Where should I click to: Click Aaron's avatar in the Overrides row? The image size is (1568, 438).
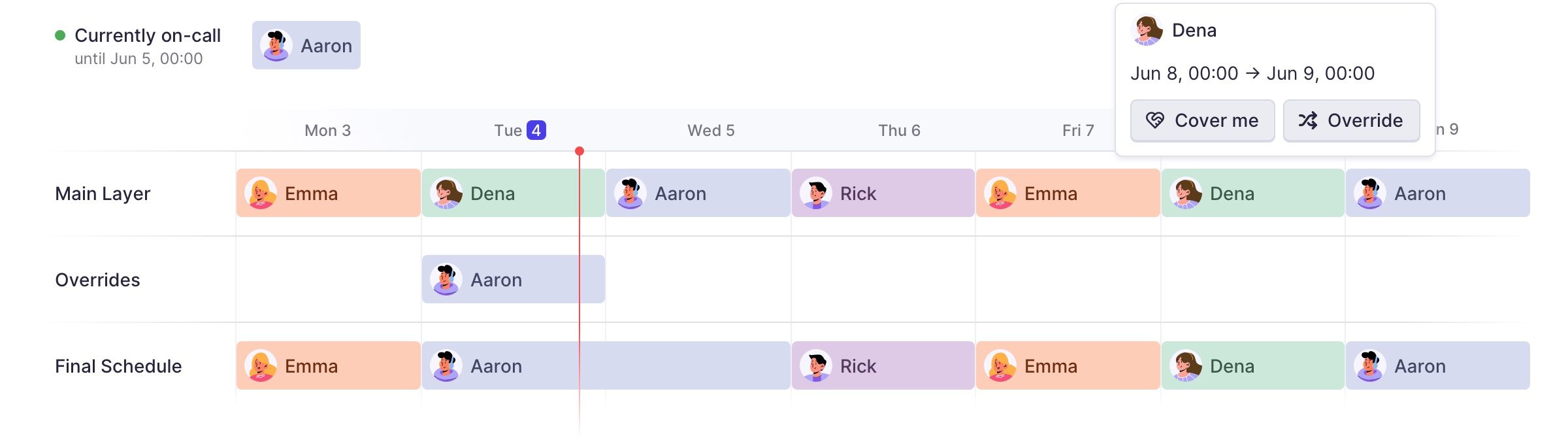tap(447, 279)
